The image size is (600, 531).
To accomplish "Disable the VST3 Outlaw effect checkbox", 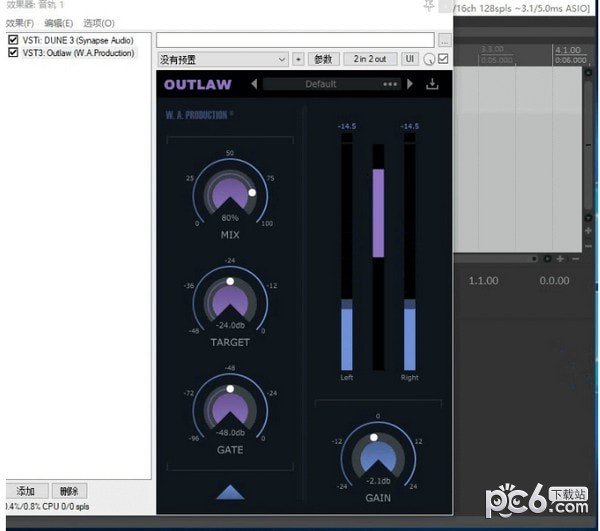I will (13, 53).
